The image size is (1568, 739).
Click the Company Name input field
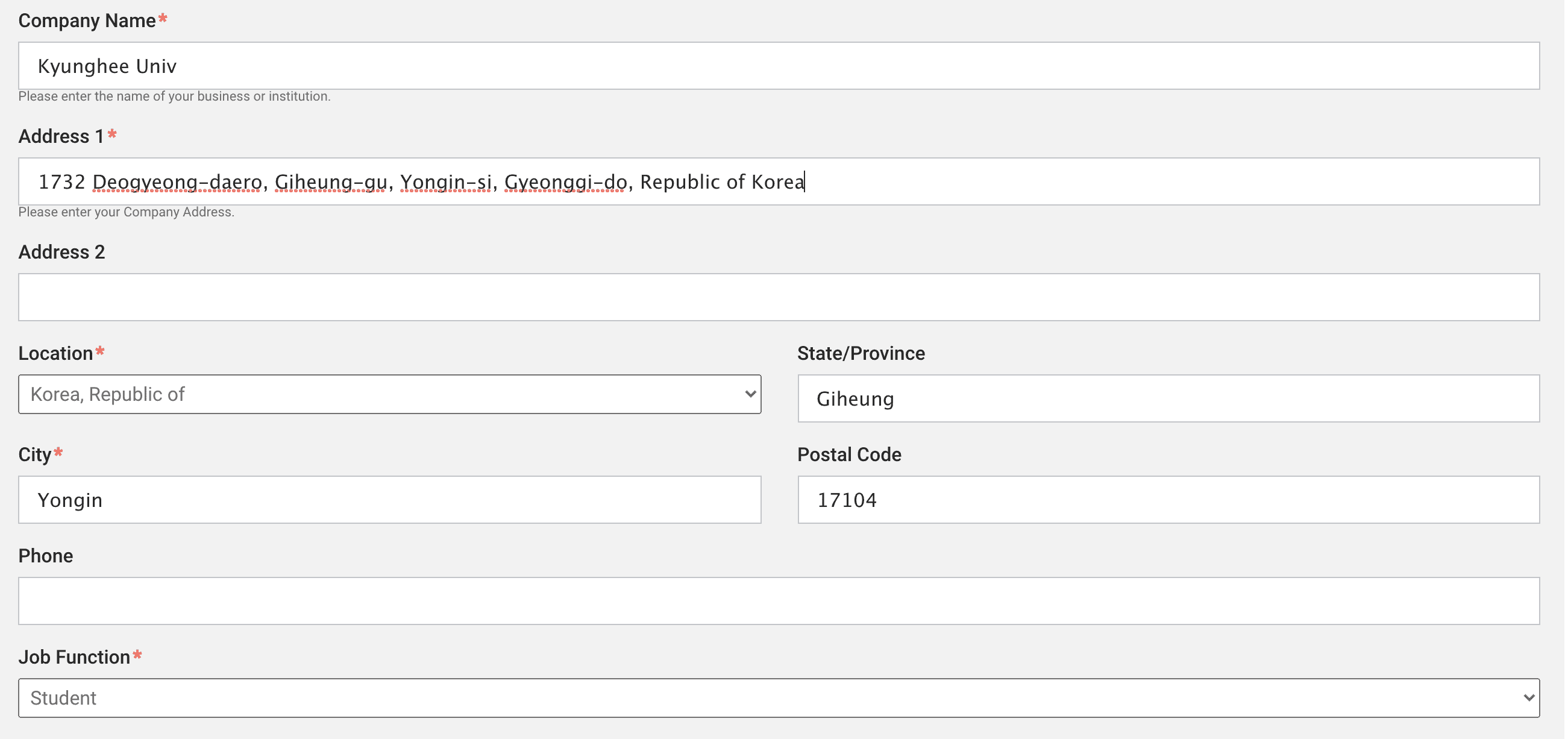778,66
